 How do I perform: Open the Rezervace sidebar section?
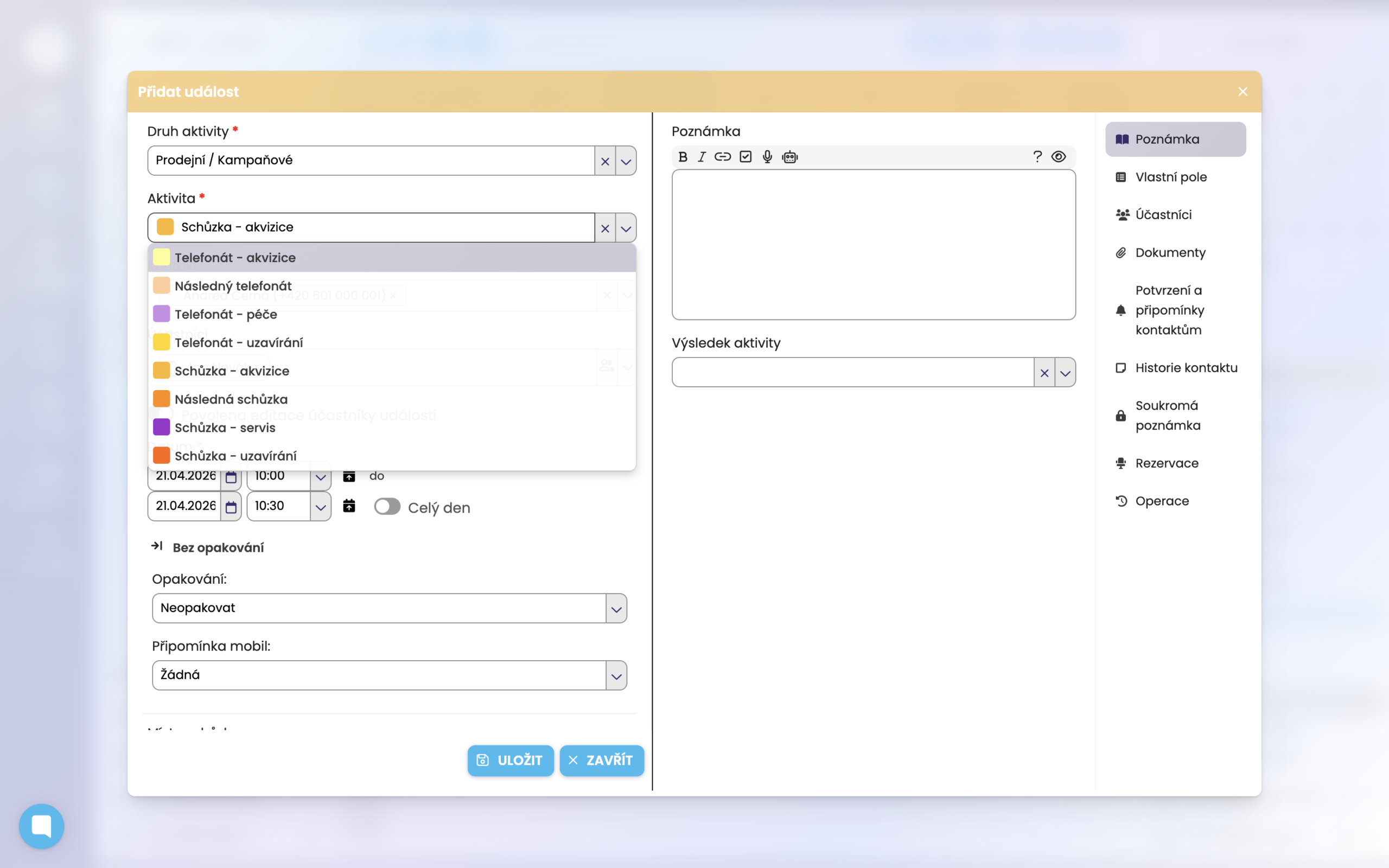tap(1167, 463)
